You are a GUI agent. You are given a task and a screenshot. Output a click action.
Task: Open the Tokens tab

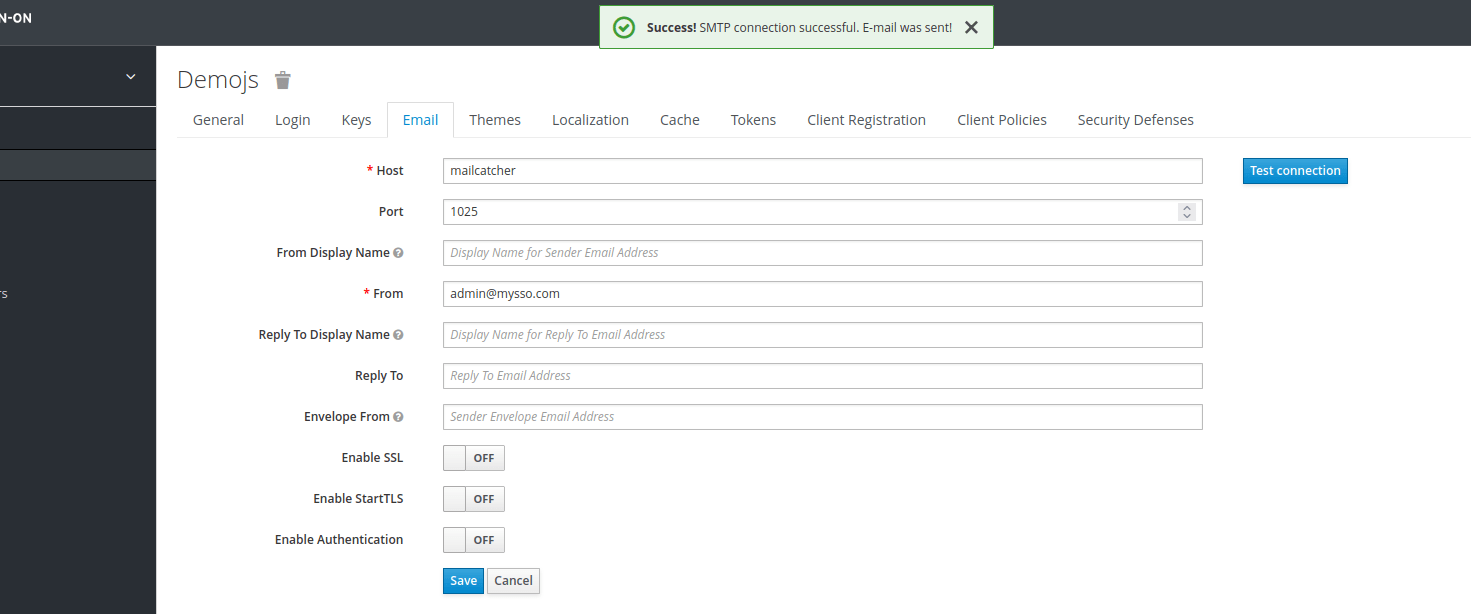click(753, 119)
